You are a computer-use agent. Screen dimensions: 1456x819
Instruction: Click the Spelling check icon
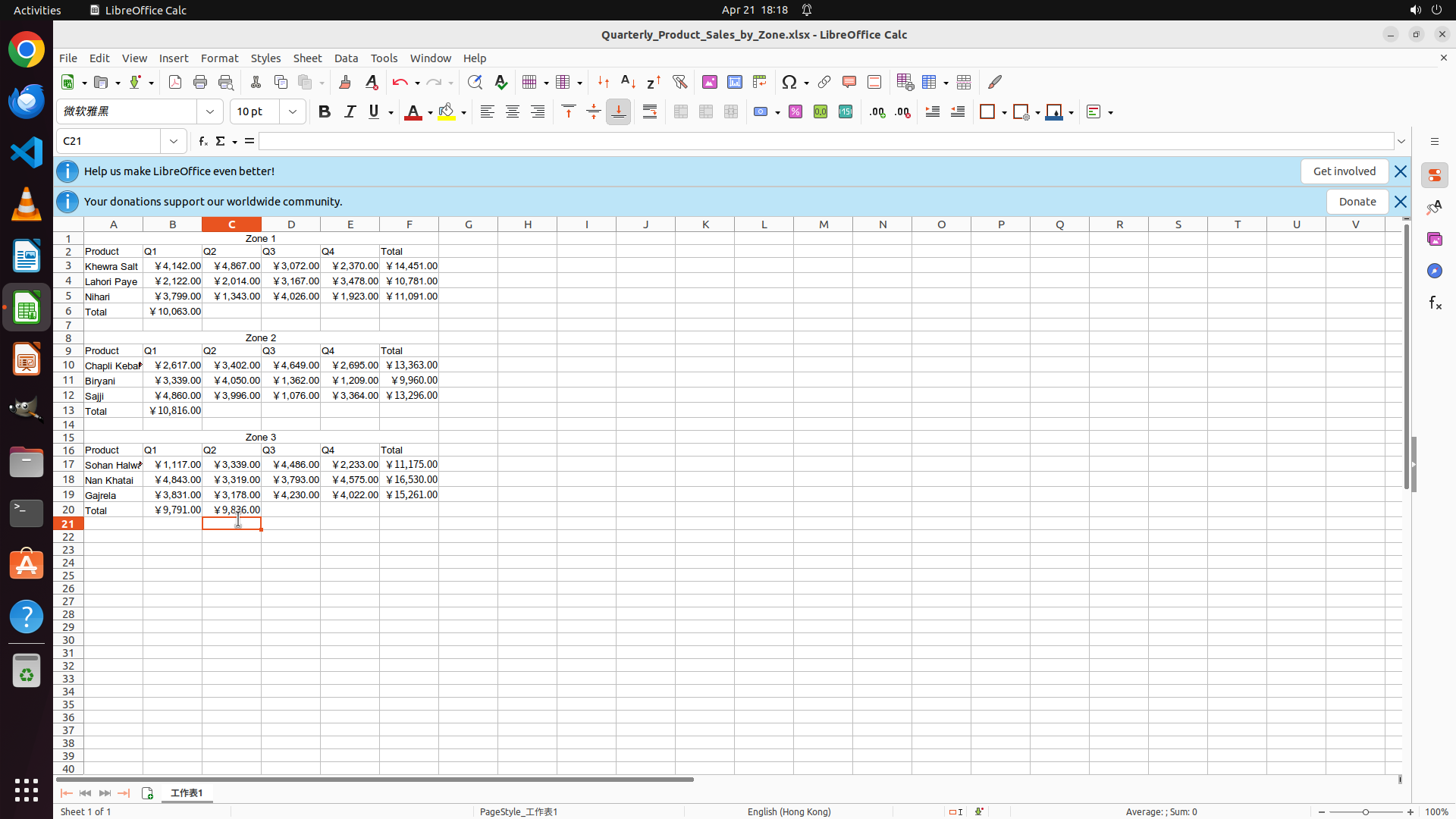(x=500, y=82)
